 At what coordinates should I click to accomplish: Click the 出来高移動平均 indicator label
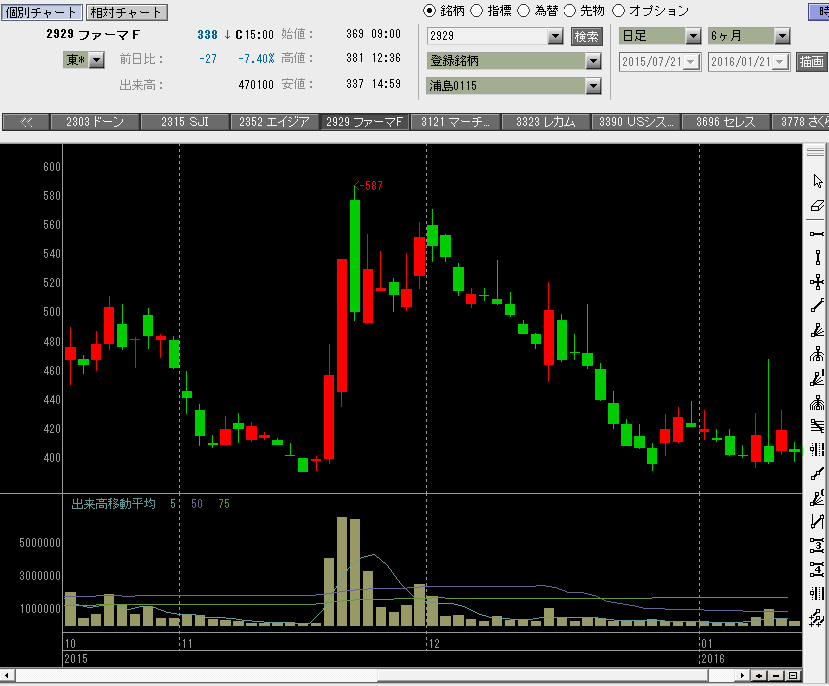[x=114, y=504]
